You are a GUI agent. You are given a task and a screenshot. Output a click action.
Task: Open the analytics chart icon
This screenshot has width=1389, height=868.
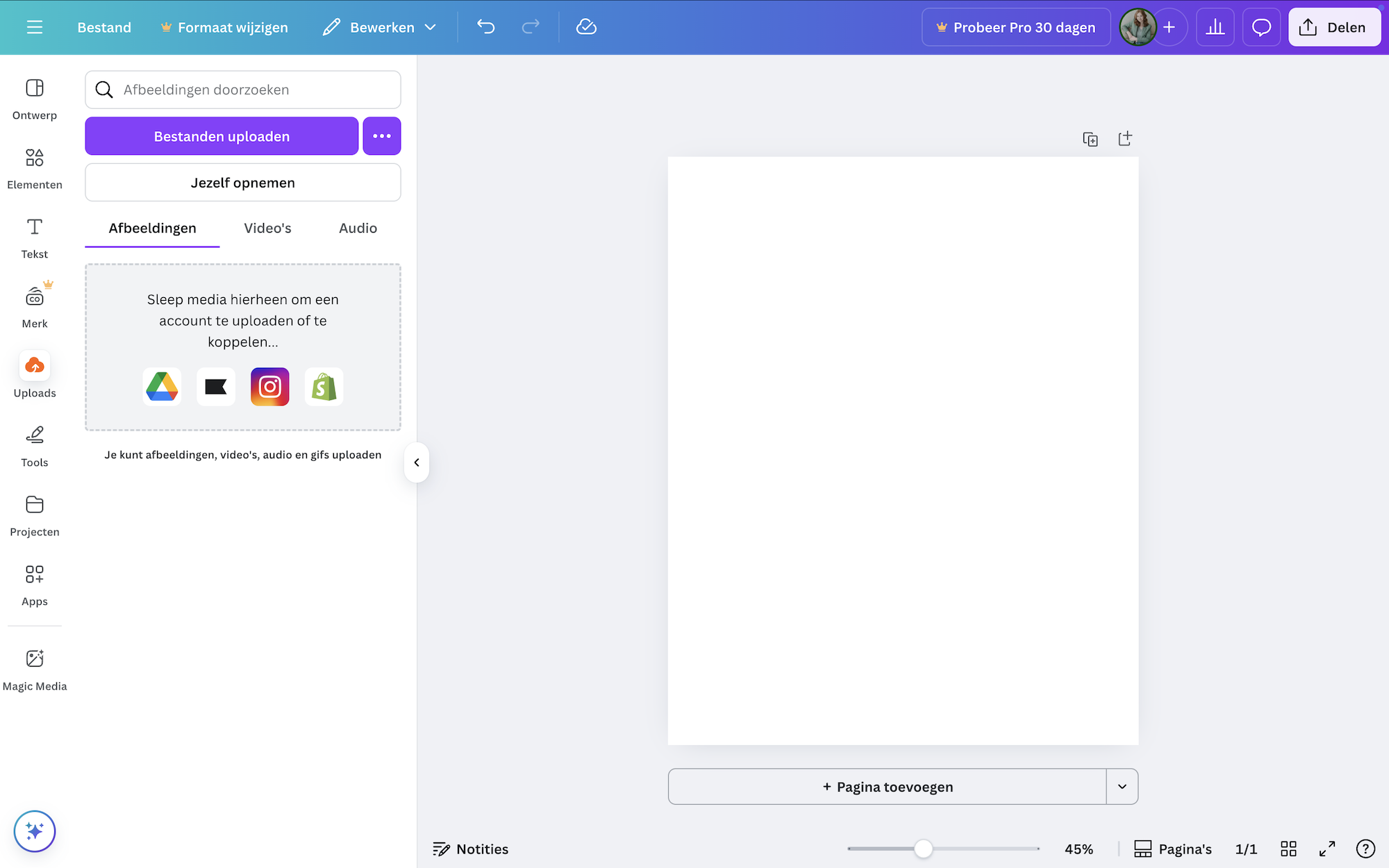pos(1215,27)
